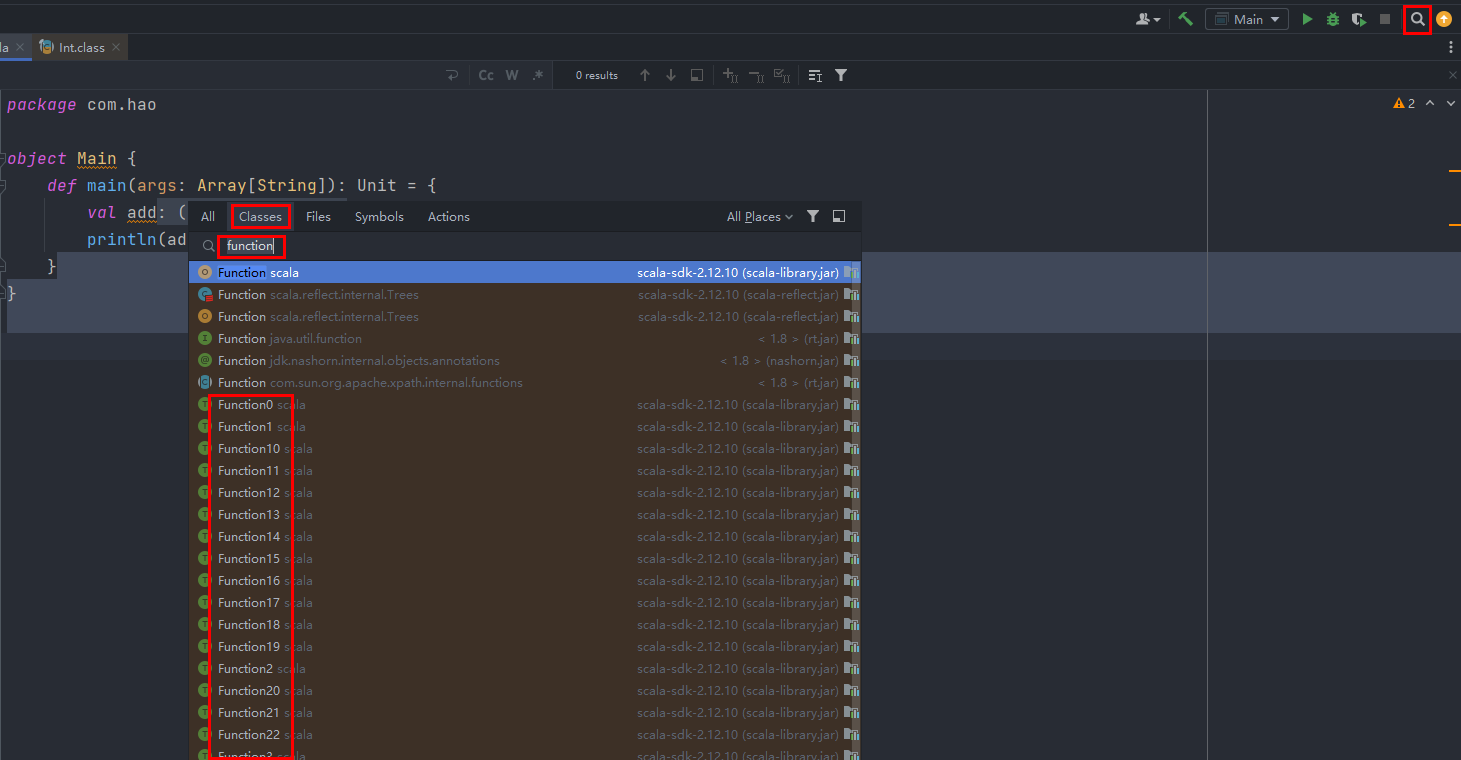Click the new line icon in find bar
This screenshot has height=760, width=1461.
coord(452,75)
